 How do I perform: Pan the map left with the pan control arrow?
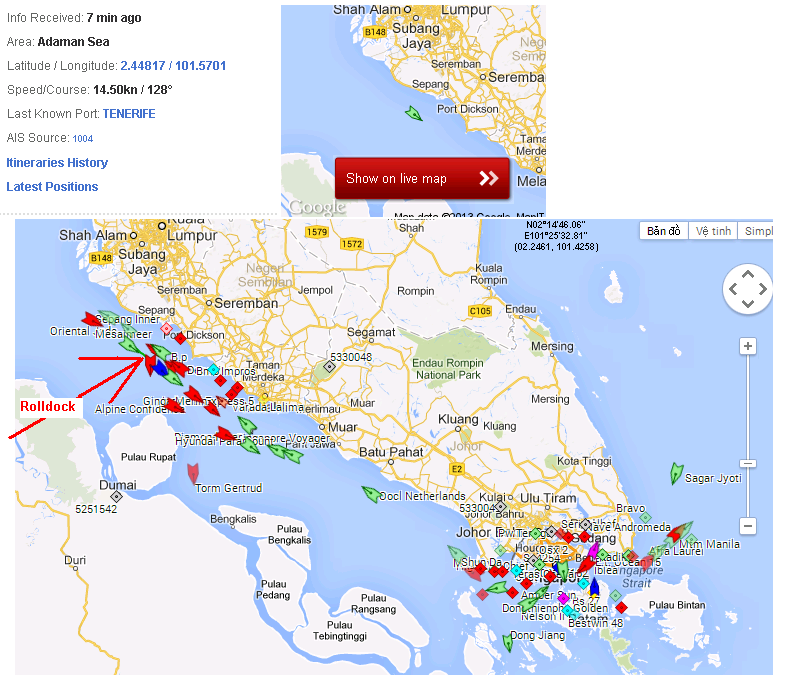tap(733, 289)
